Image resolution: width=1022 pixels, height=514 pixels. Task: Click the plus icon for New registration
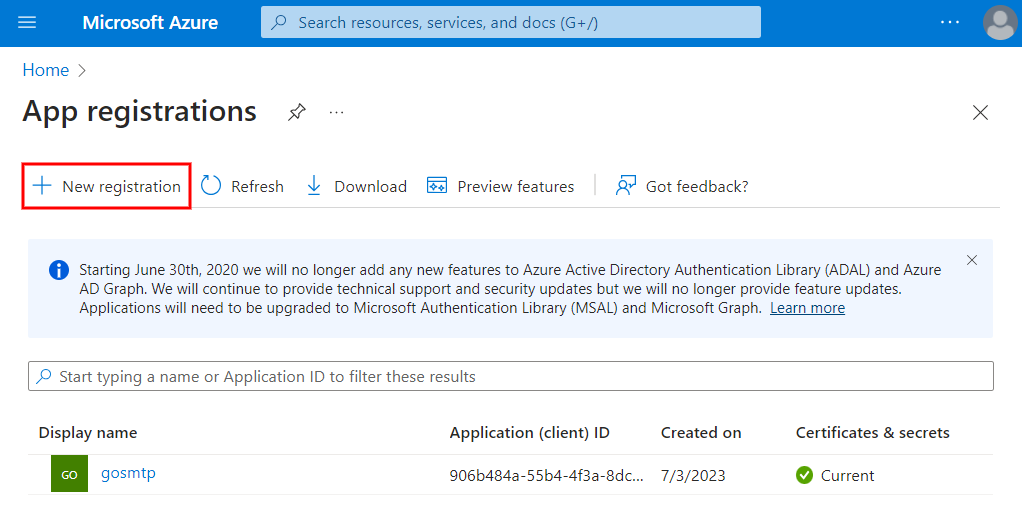(42, 186)
